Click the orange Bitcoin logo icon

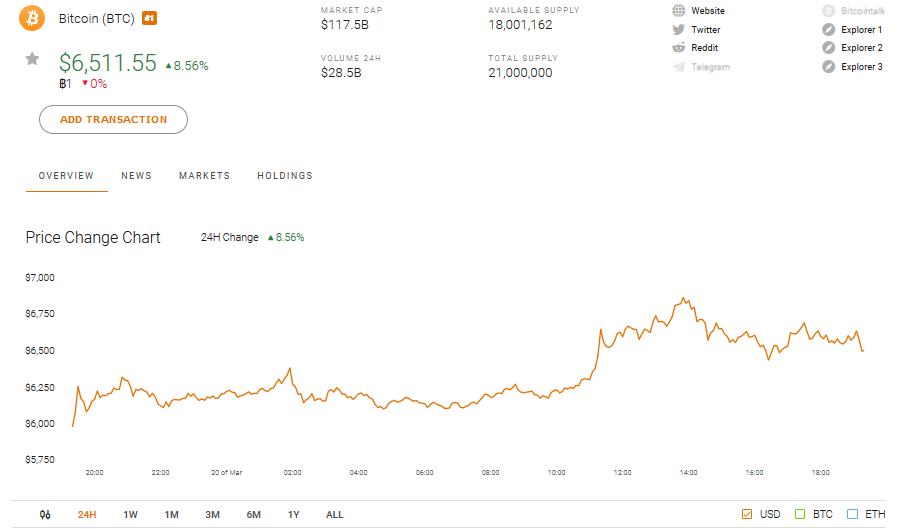coord(32,18)
